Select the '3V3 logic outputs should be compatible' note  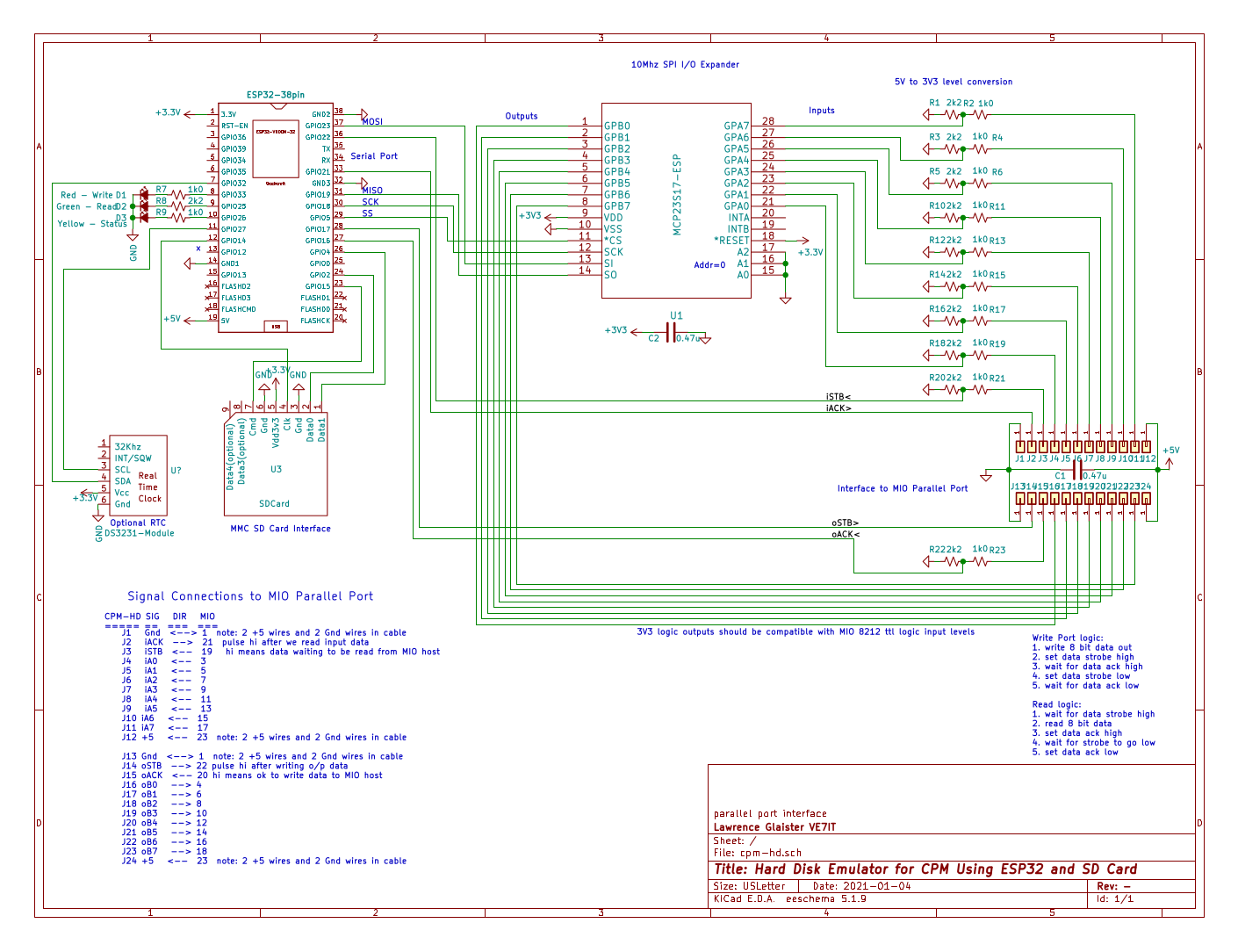click(805, 631)
